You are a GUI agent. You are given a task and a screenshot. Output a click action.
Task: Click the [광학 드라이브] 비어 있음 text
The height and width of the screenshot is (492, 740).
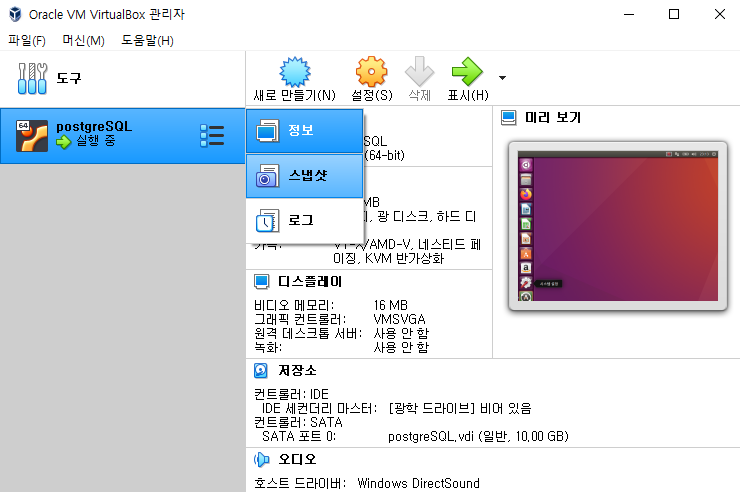[x=460, y=408]
